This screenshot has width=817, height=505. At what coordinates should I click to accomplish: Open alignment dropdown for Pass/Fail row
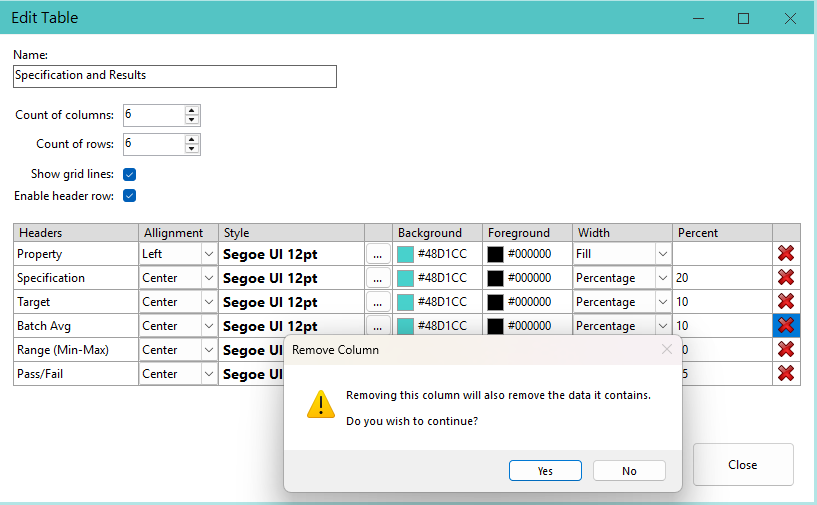point(208,374)
